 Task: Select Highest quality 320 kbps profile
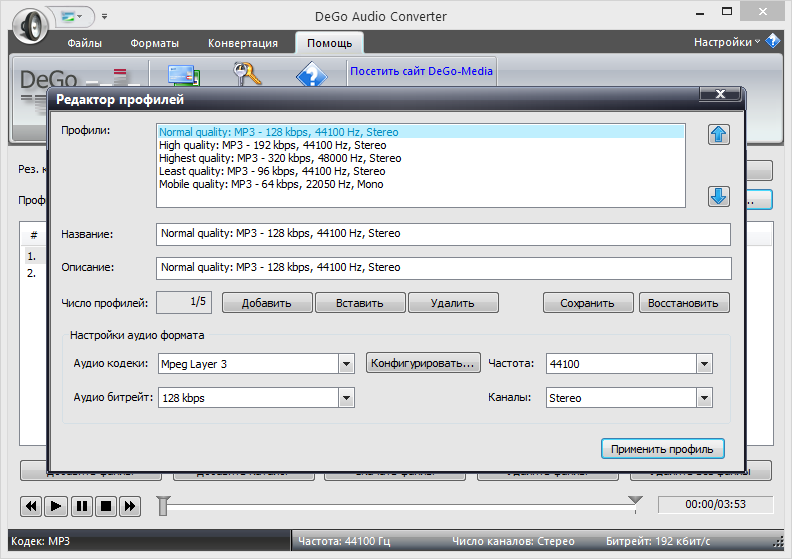click(421, 158)
